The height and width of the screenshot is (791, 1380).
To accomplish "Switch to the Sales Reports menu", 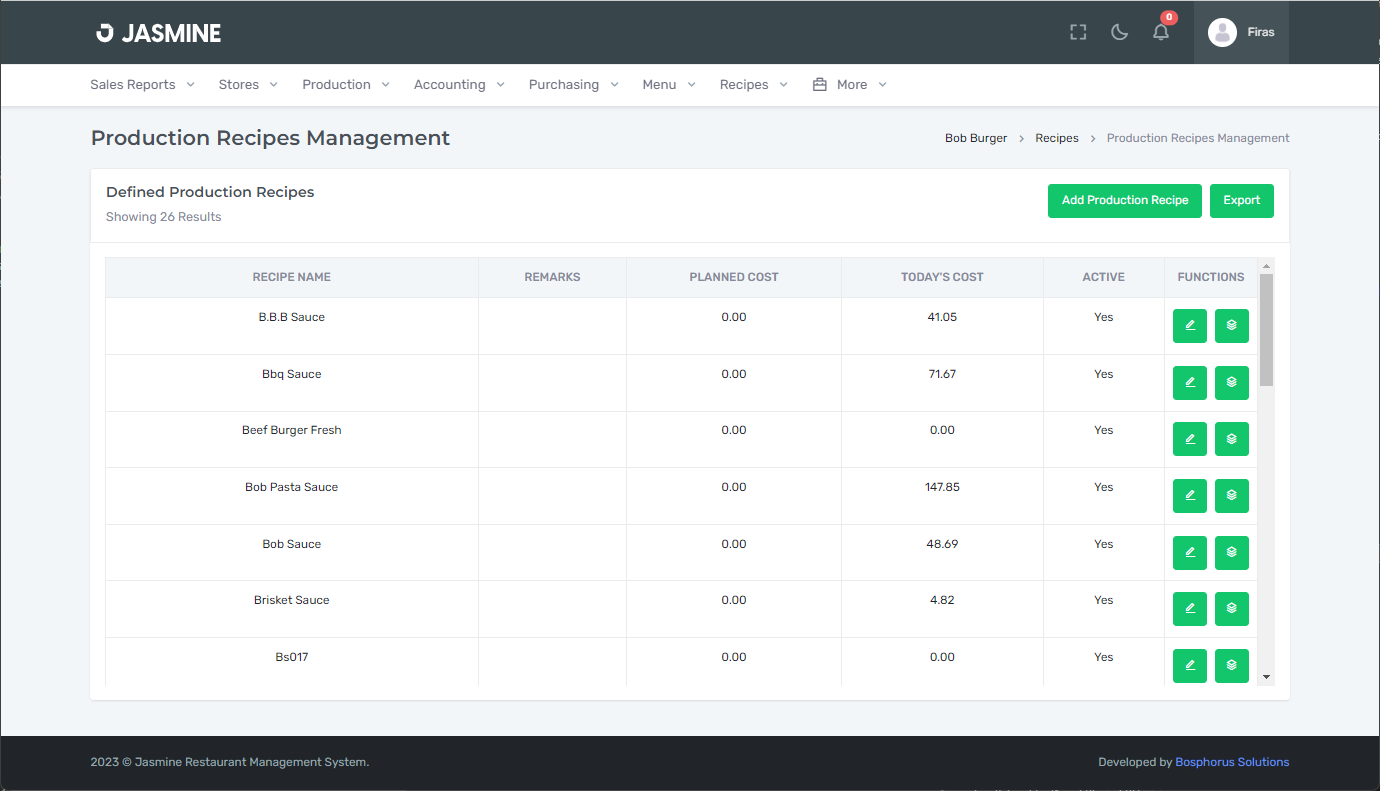I will point(134,84).
